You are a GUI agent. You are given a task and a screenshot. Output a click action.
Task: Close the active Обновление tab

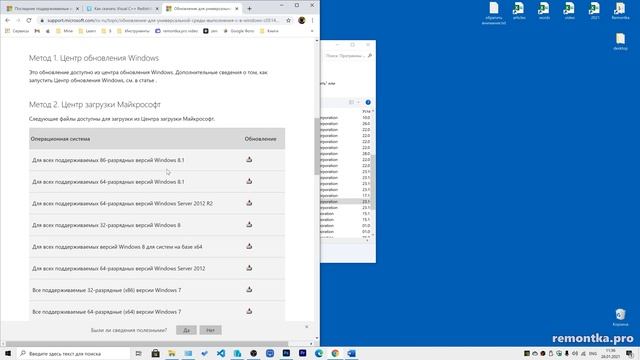[237, 9]
